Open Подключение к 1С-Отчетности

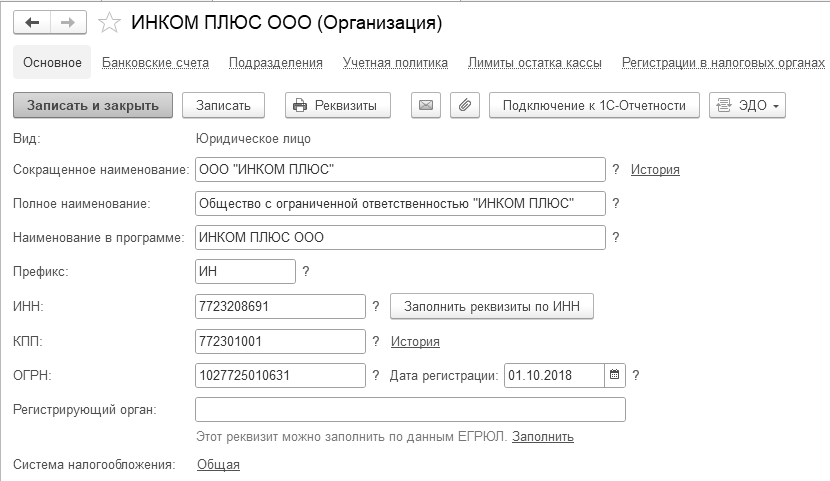(x=594, y=105)
